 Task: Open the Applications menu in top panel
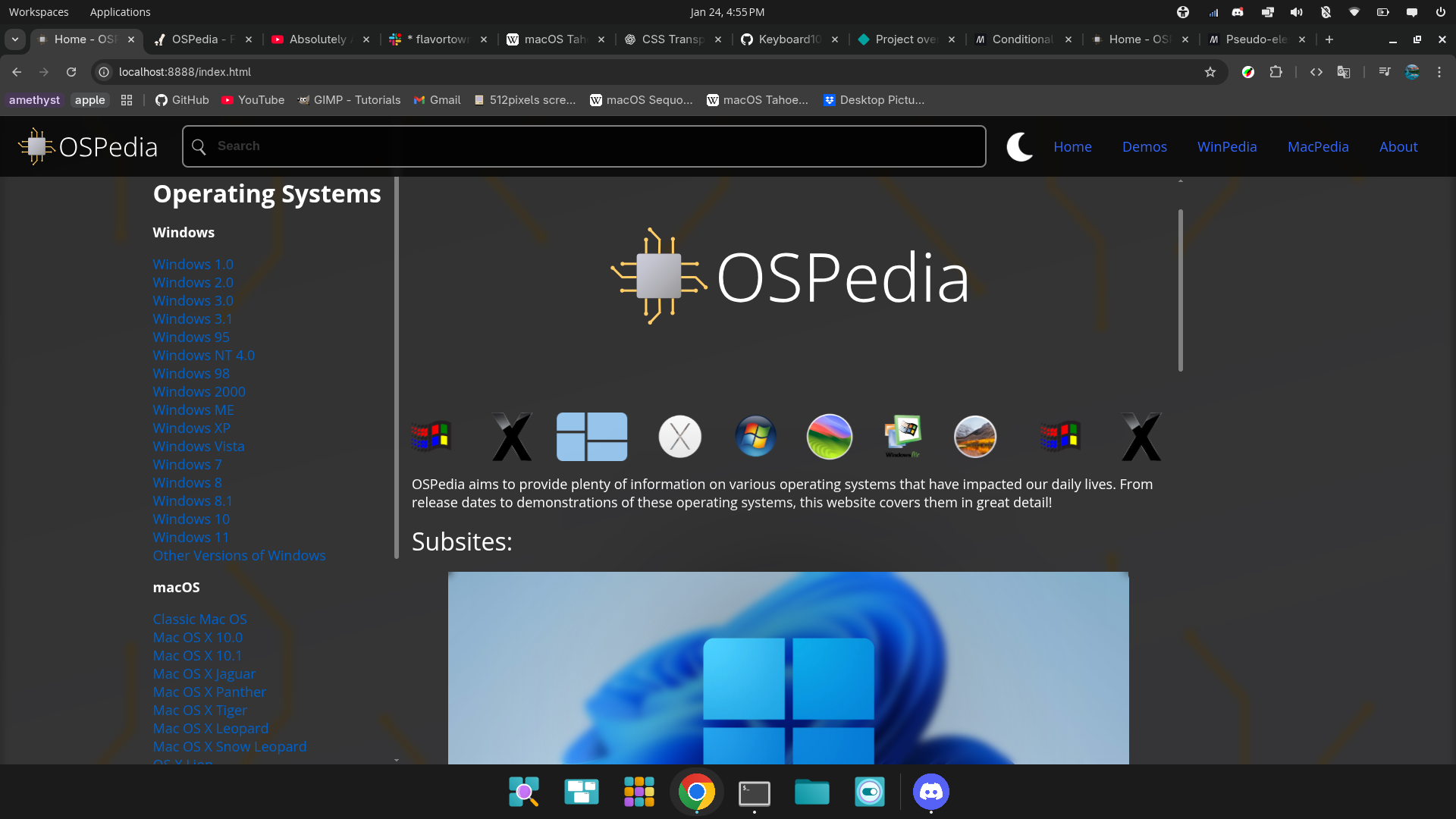120,12
